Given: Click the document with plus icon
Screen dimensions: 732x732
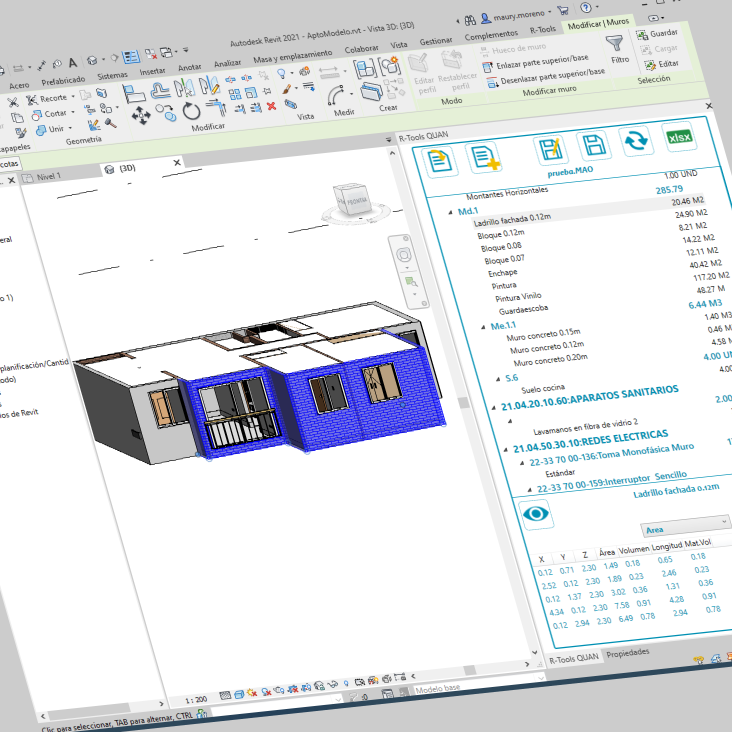Looking at the screenshot, I should pos(485,158).
